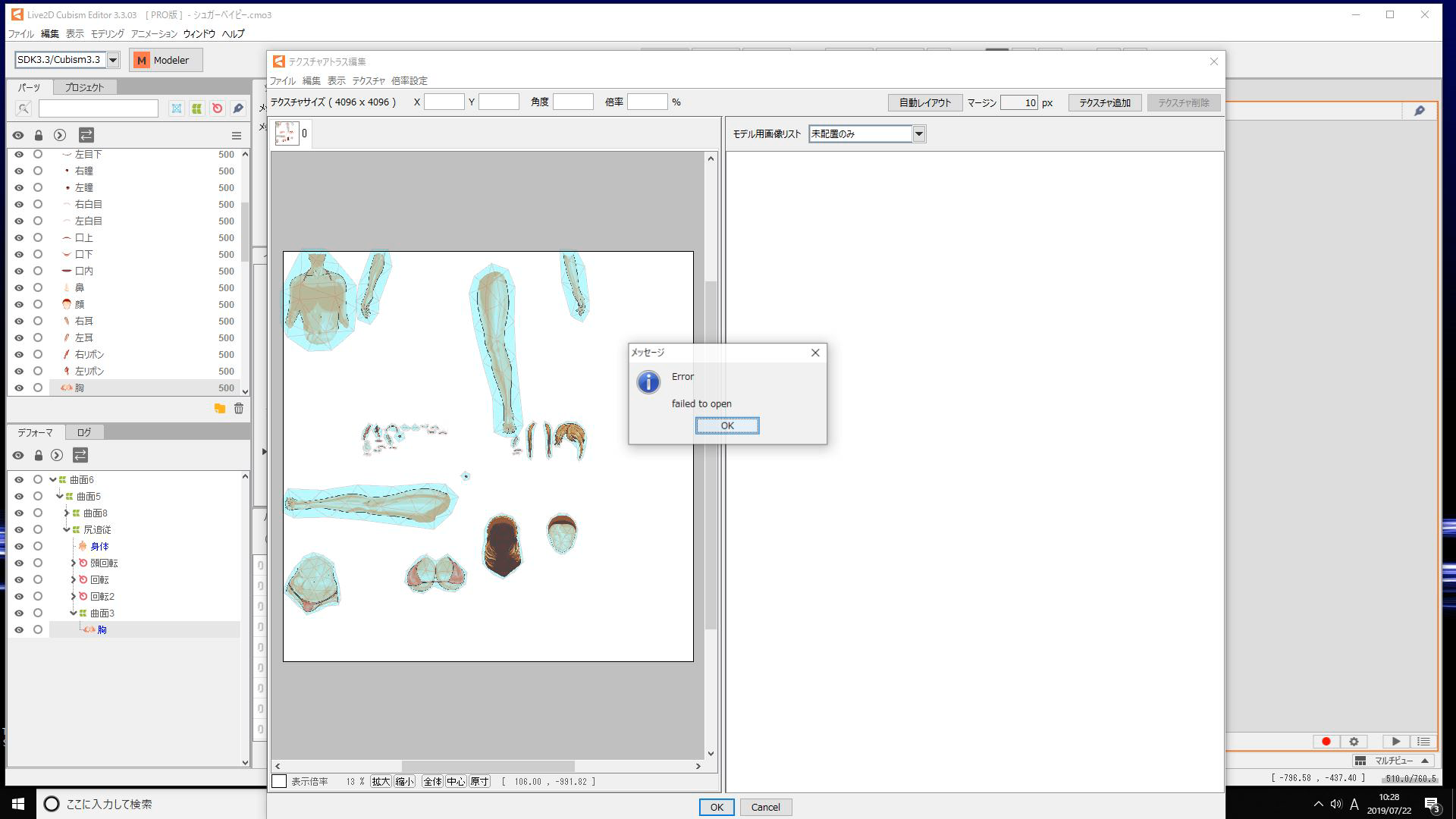Viewport: 1456px width, 819px height.
Task: Expand the 頭回転 rotation deformer node
Action: (74, 563)
